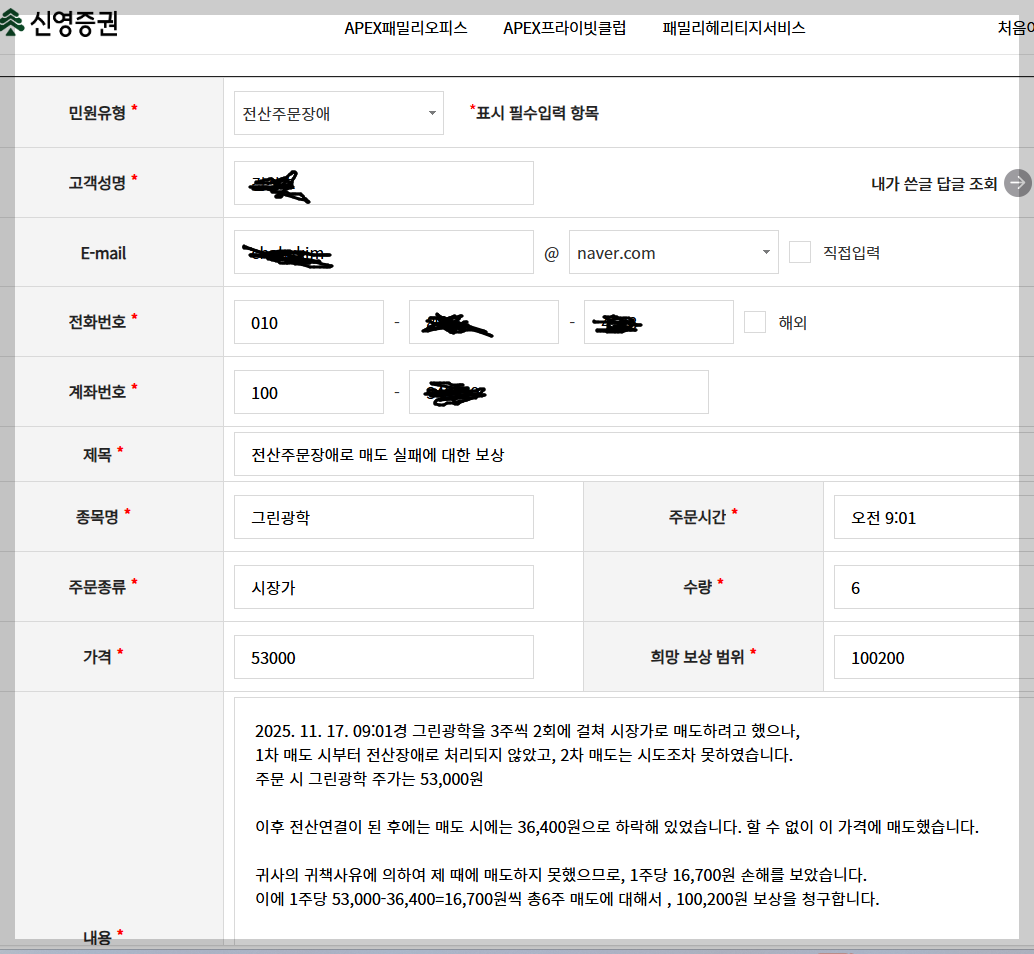Click the email username input field
This screenshot has height=954, width=1034.
point(383,252)
